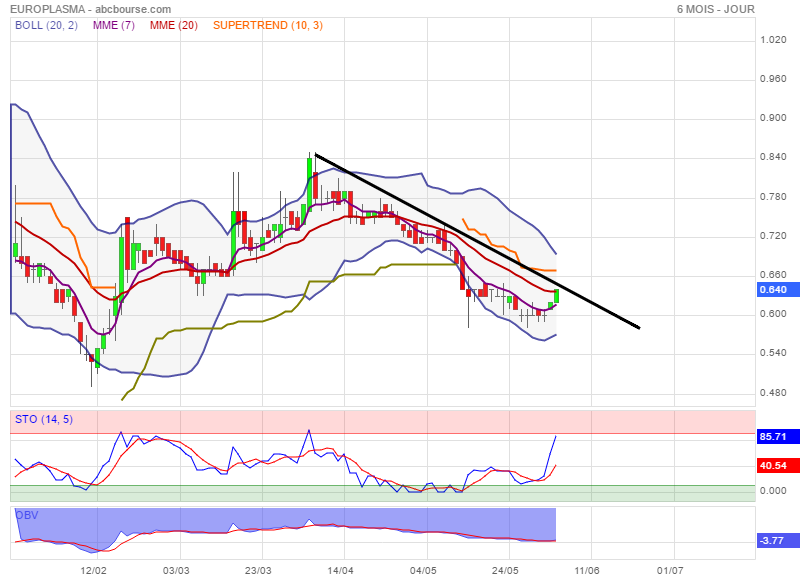Click the 04/05 date axis label
This screenshot has width=800, height=580.
click(423, 570)
